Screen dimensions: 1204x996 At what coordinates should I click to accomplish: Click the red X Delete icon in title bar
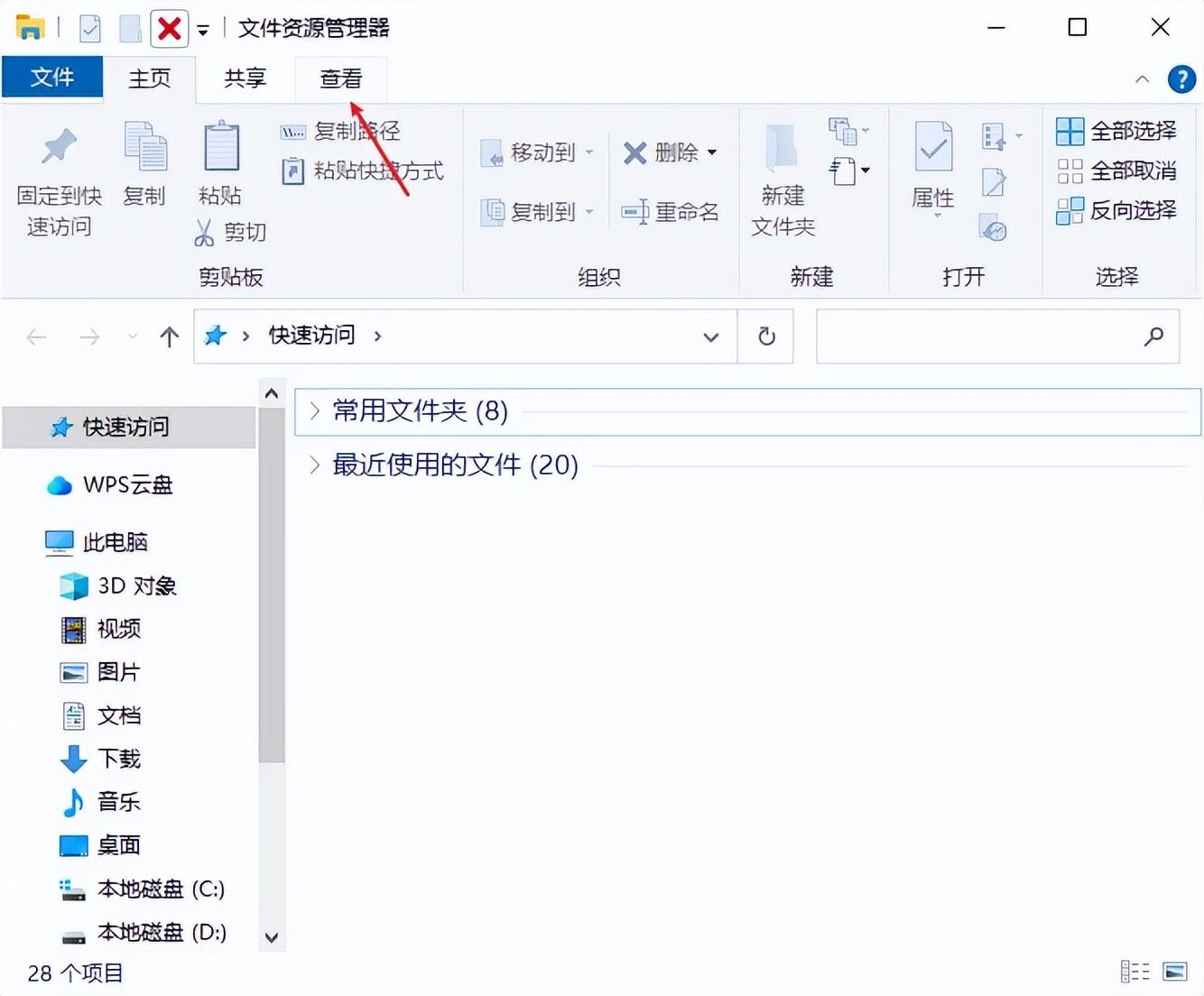pos(169,29)
